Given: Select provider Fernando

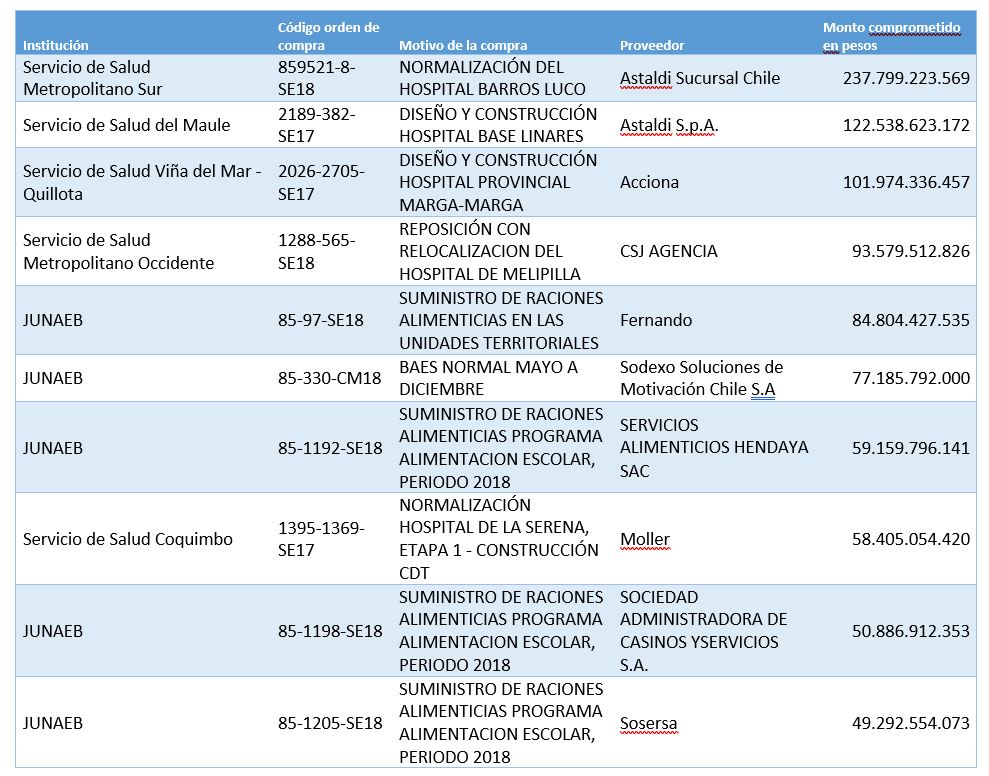Looking at the screenshot, I should click(x=655, y=320).
